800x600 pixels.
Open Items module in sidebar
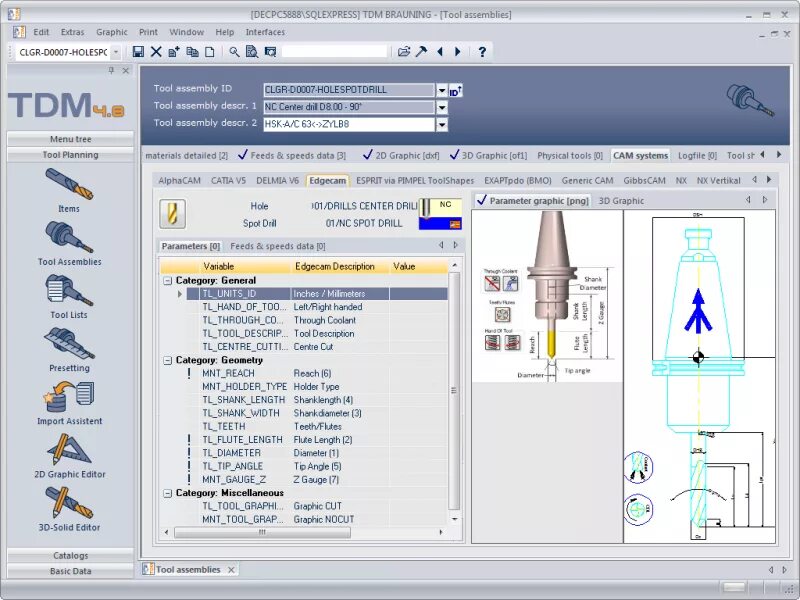pos(69,191)
